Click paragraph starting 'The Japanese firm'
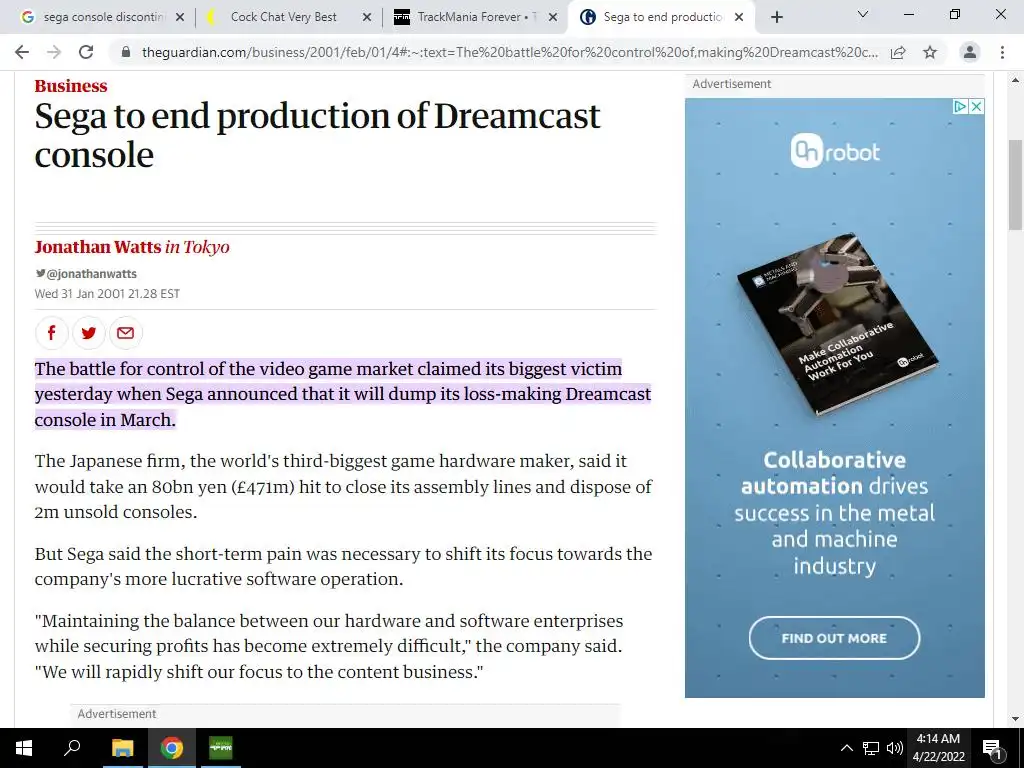Viewport: 1024px width, 768px height. [x=344, y=487]
